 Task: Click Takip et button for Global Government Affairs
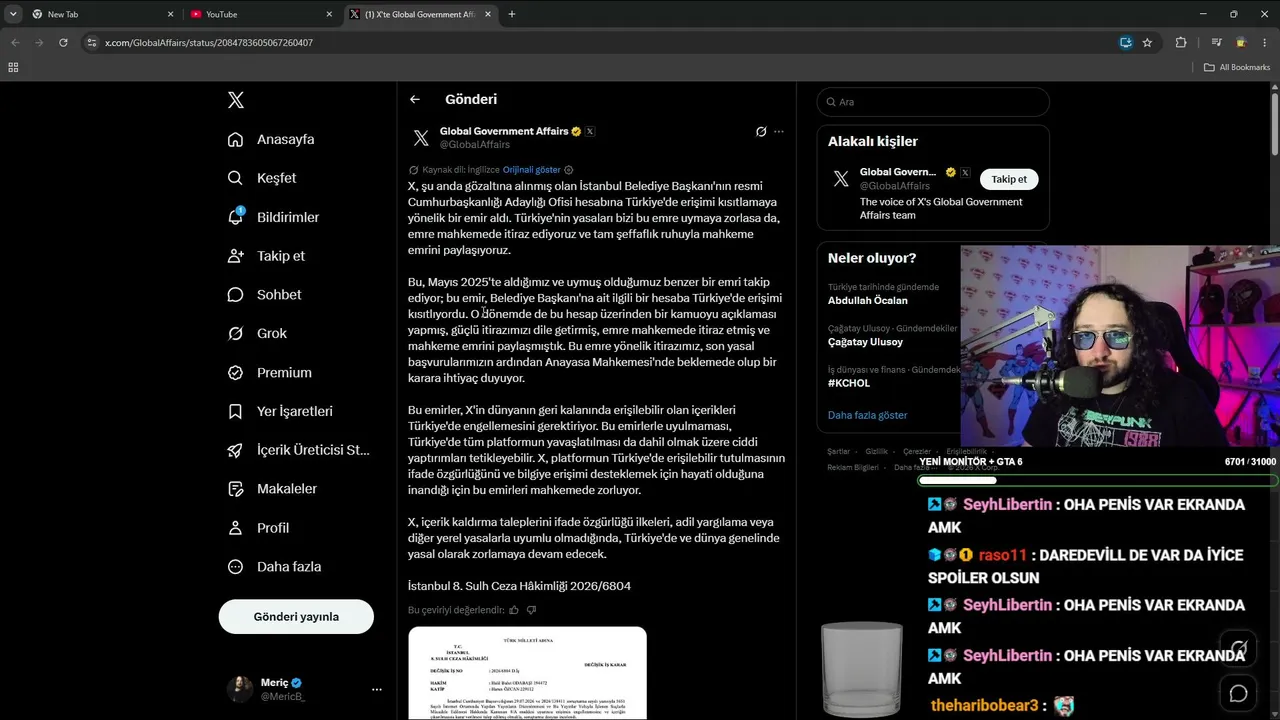(x=1009, y=179)
